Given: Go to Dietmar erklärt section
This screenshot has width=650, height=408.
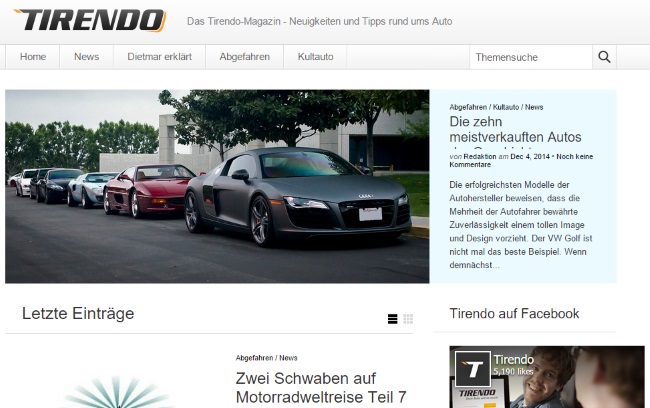Looking at the screenshot, I should (x=160, y=57).
